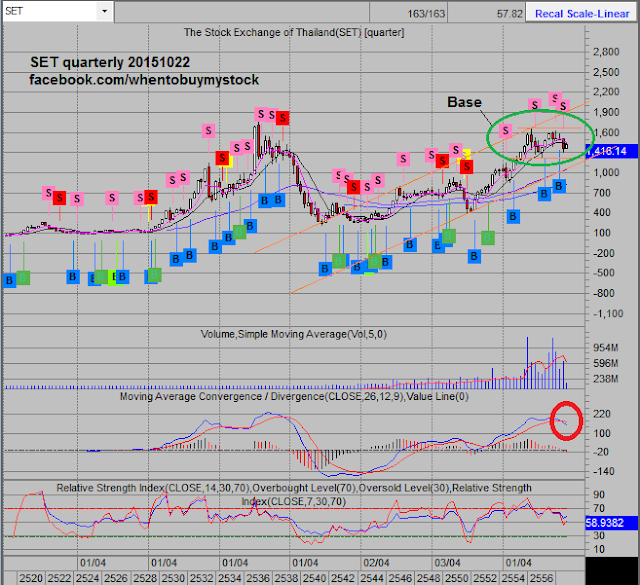Click the Recal Scale-Linear button
This screenshot has height=585, width=640.
click(582, 13)
